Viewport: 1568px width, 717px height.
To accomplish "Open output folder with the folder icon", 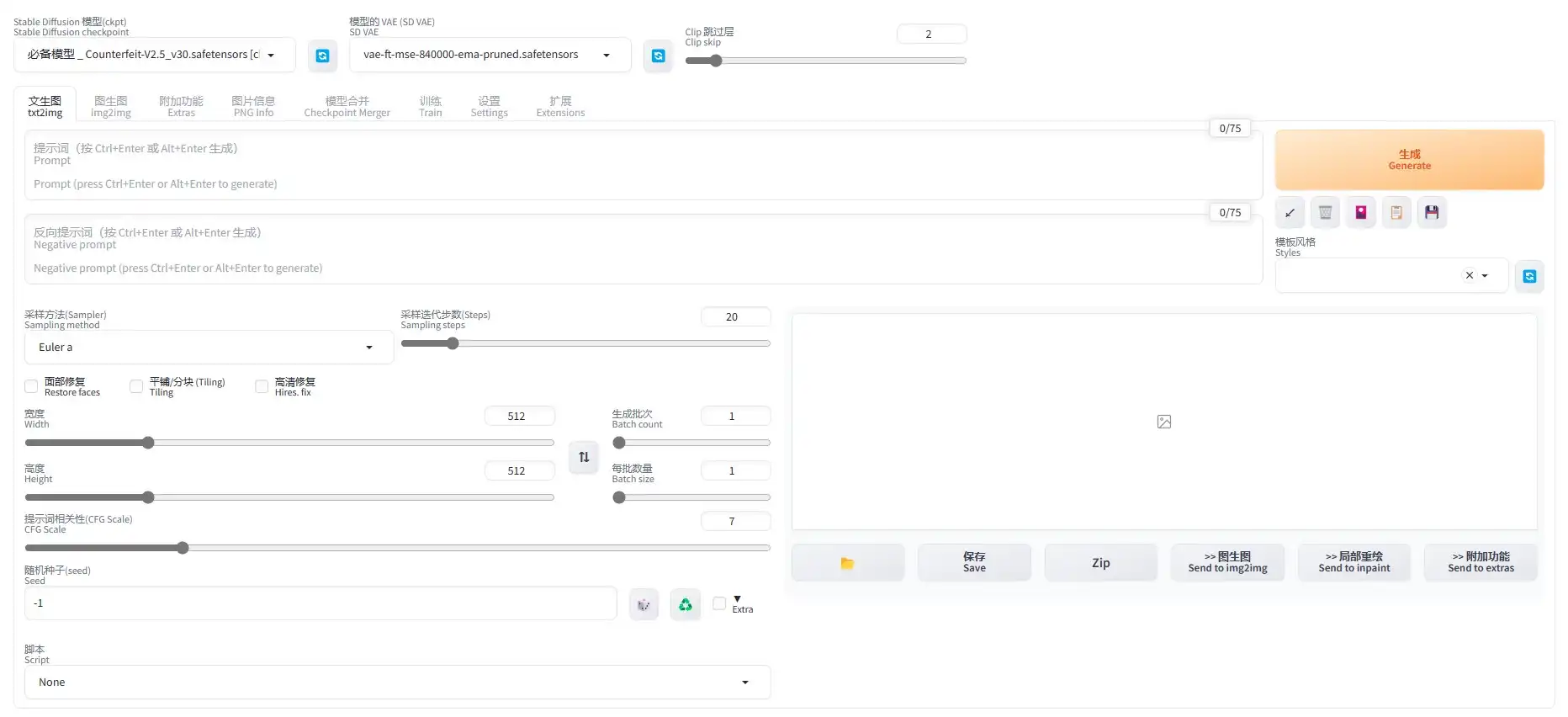I will [x=847, y=563].
